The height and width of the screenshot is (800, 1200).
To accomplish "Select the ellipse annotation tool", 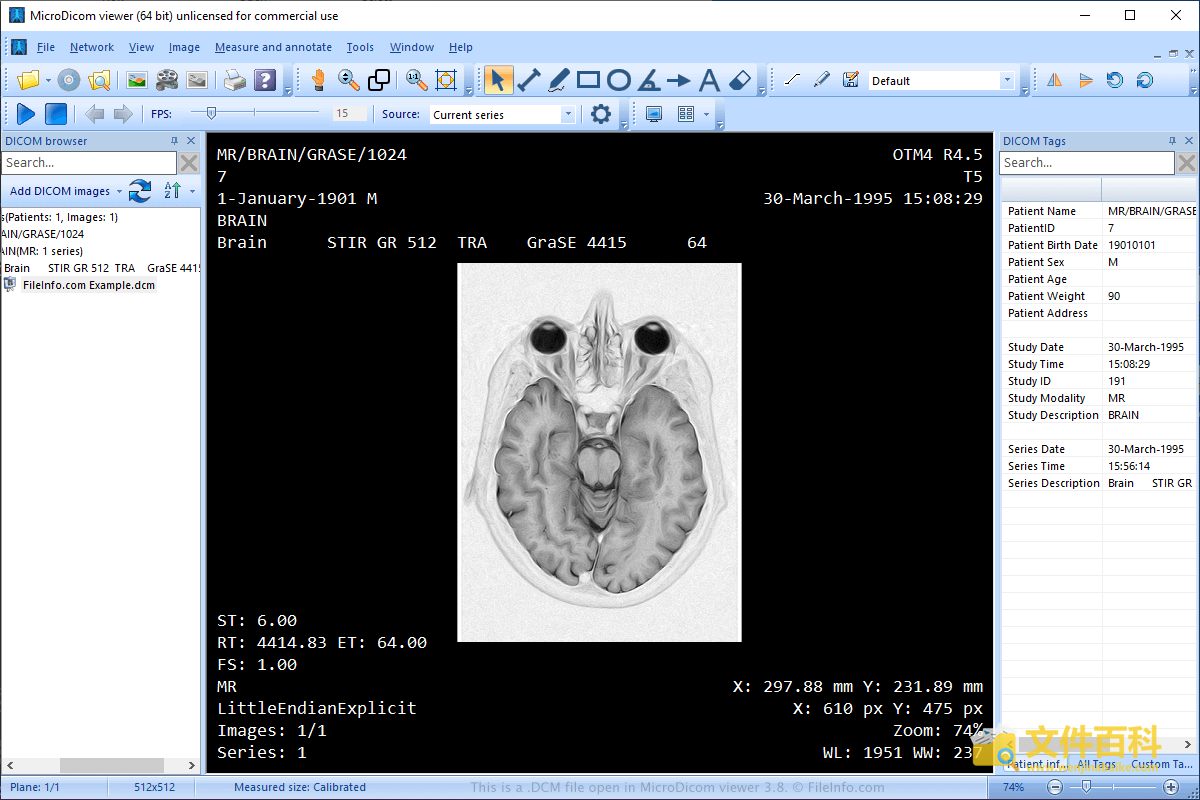I will [x=619, y=80].
